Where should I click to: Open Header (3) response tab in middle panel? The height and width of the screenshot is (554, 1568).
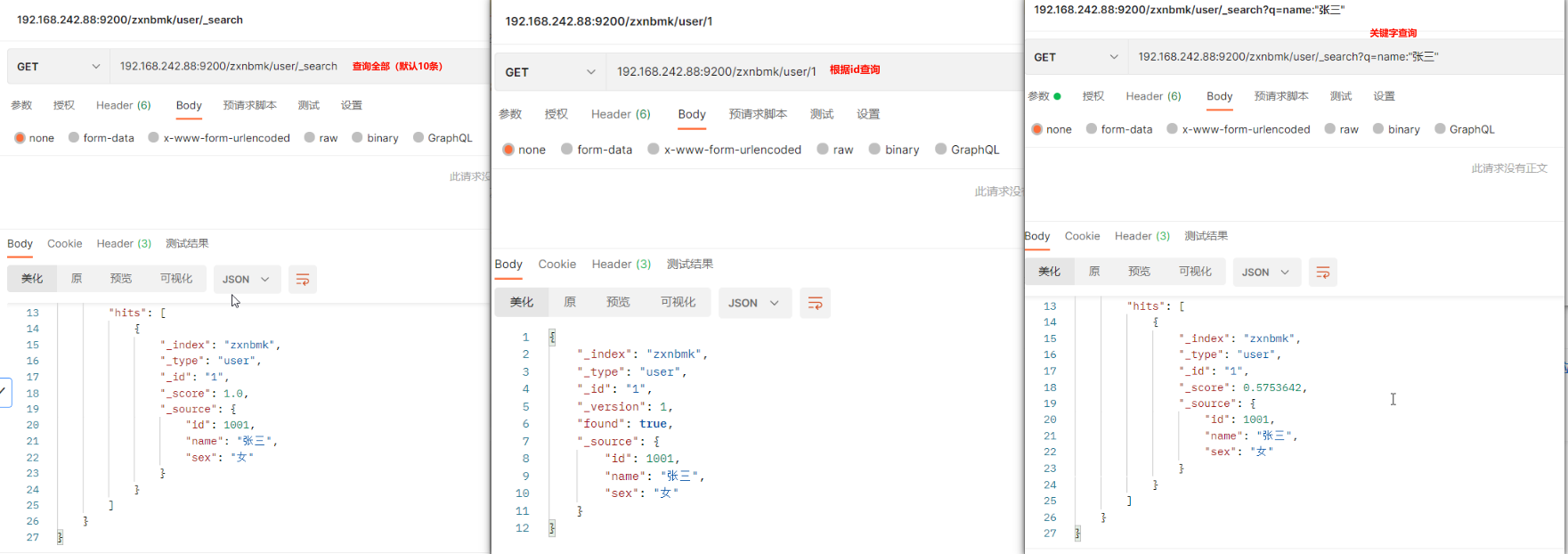(622, 265)
